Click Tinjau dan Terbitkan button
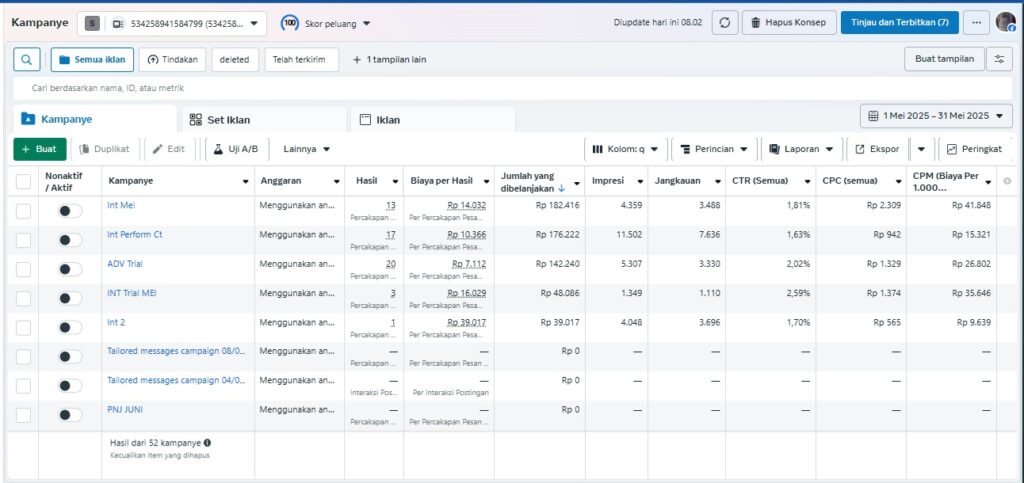This screenshot has width=1024, height=483. tap(900, 22)
